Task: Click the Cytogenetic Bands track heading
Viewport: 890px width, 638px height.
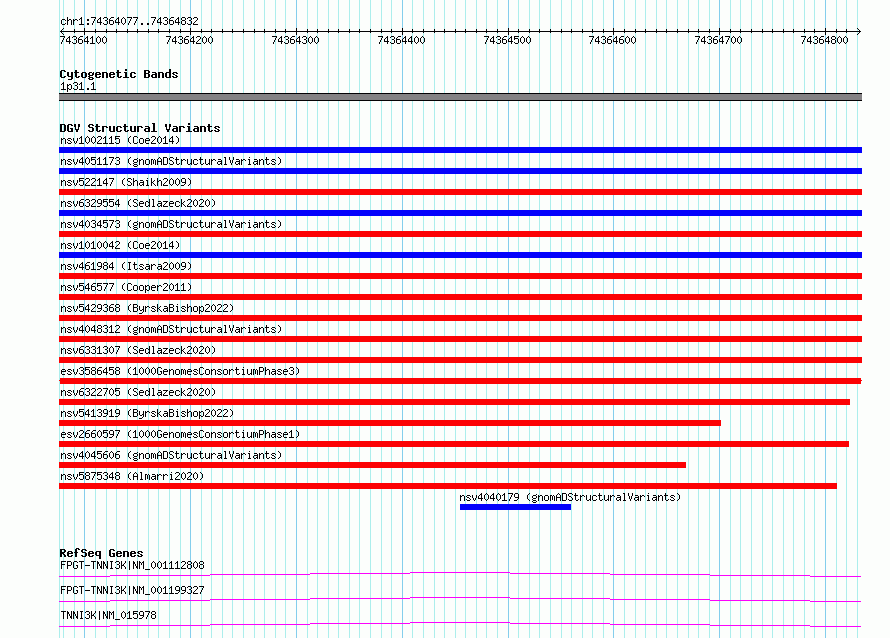Action: click(x=119, y=74)
